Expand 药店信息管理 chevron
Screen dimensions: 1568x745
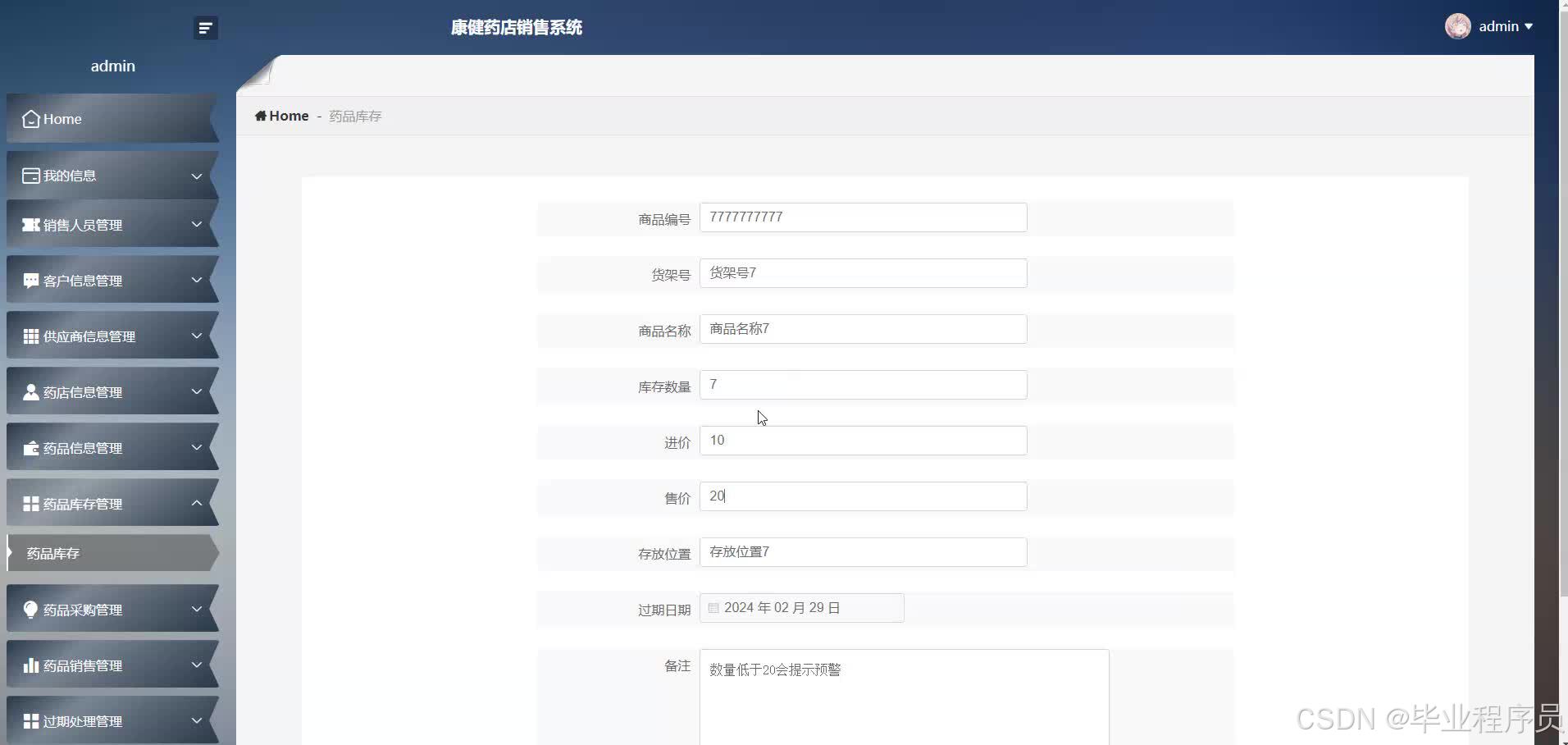coord(197,391)
